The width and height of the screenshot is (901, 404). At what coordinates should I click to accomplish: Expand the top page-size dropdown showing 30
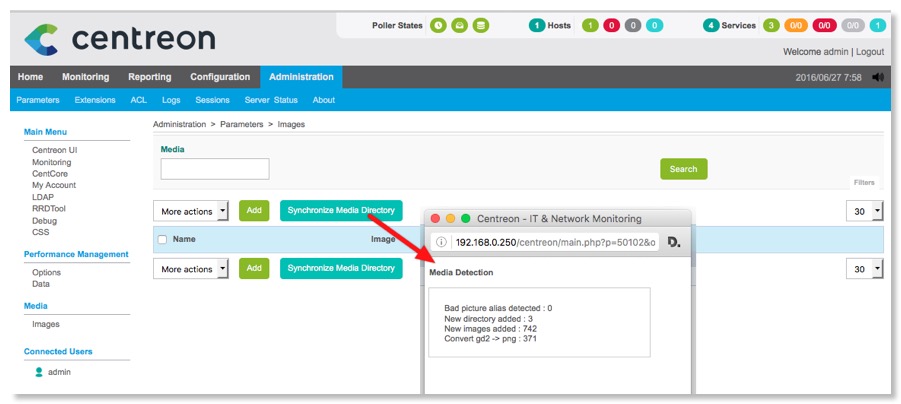[864, 211]
